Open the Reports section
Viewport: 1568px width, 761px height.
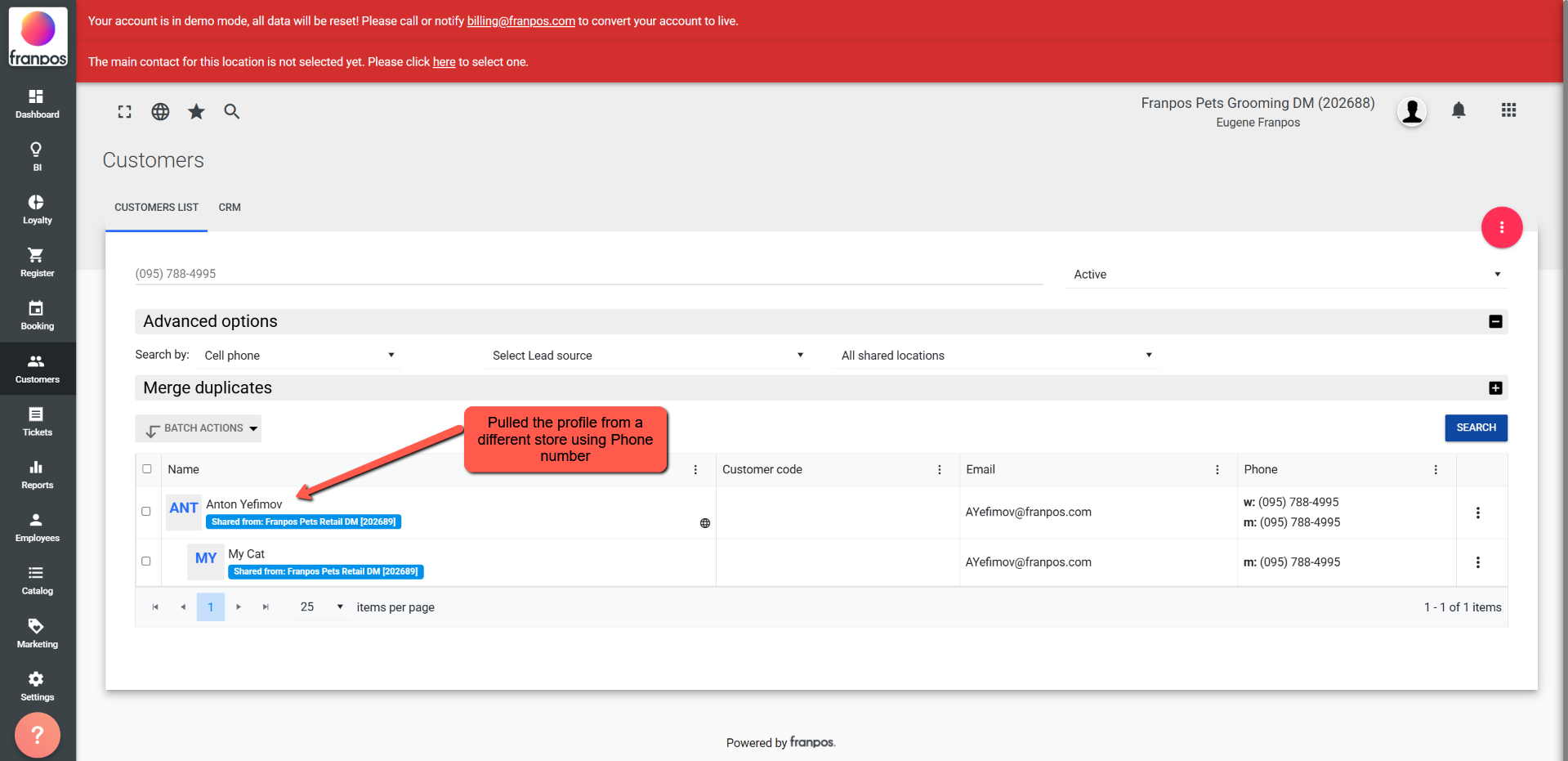38,475
